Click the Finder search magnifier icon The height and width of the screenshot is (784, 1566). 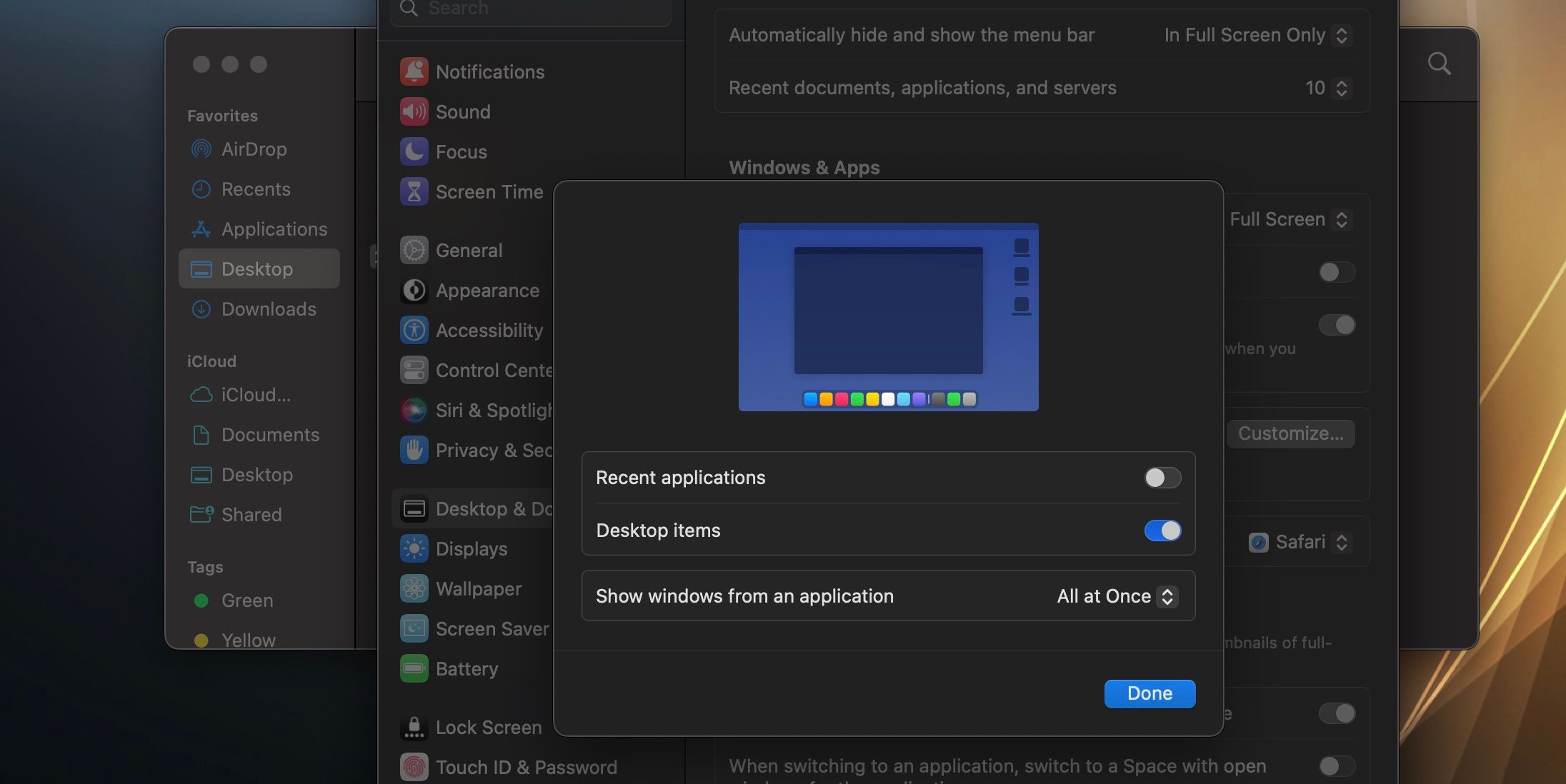(x=1439, y=64)
